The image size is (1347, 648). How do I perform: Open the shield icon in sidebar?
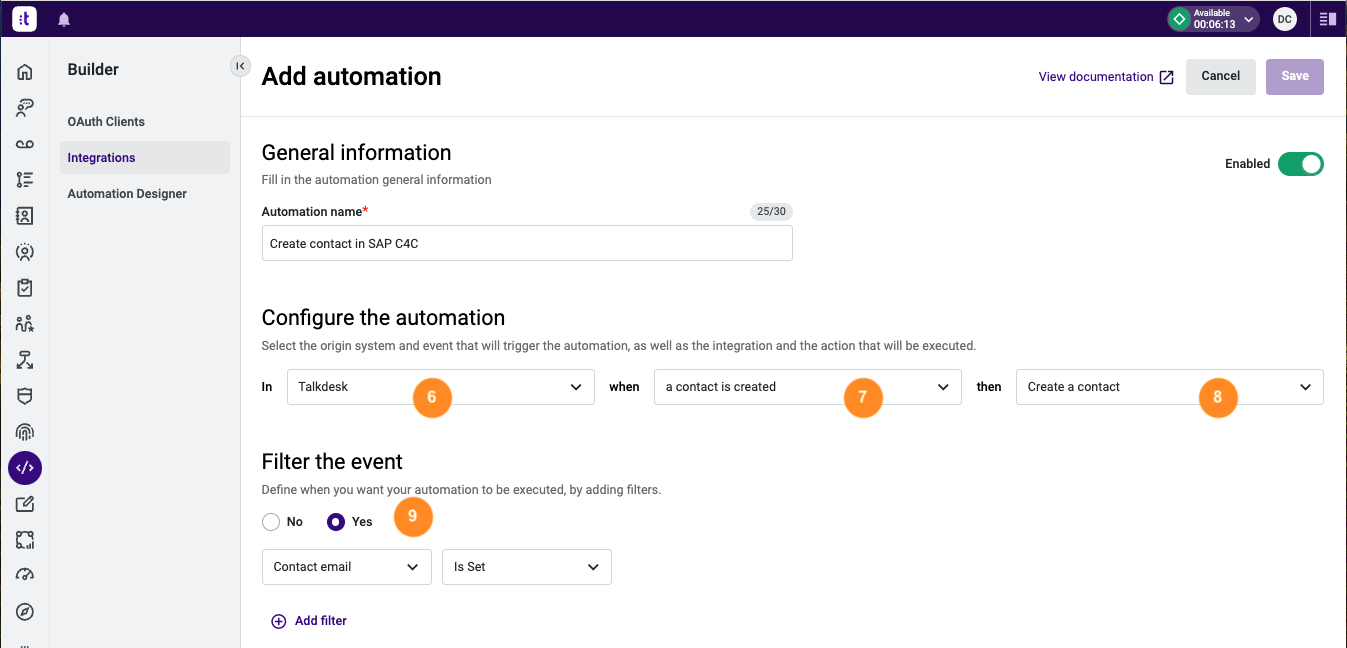pos(25,396)
